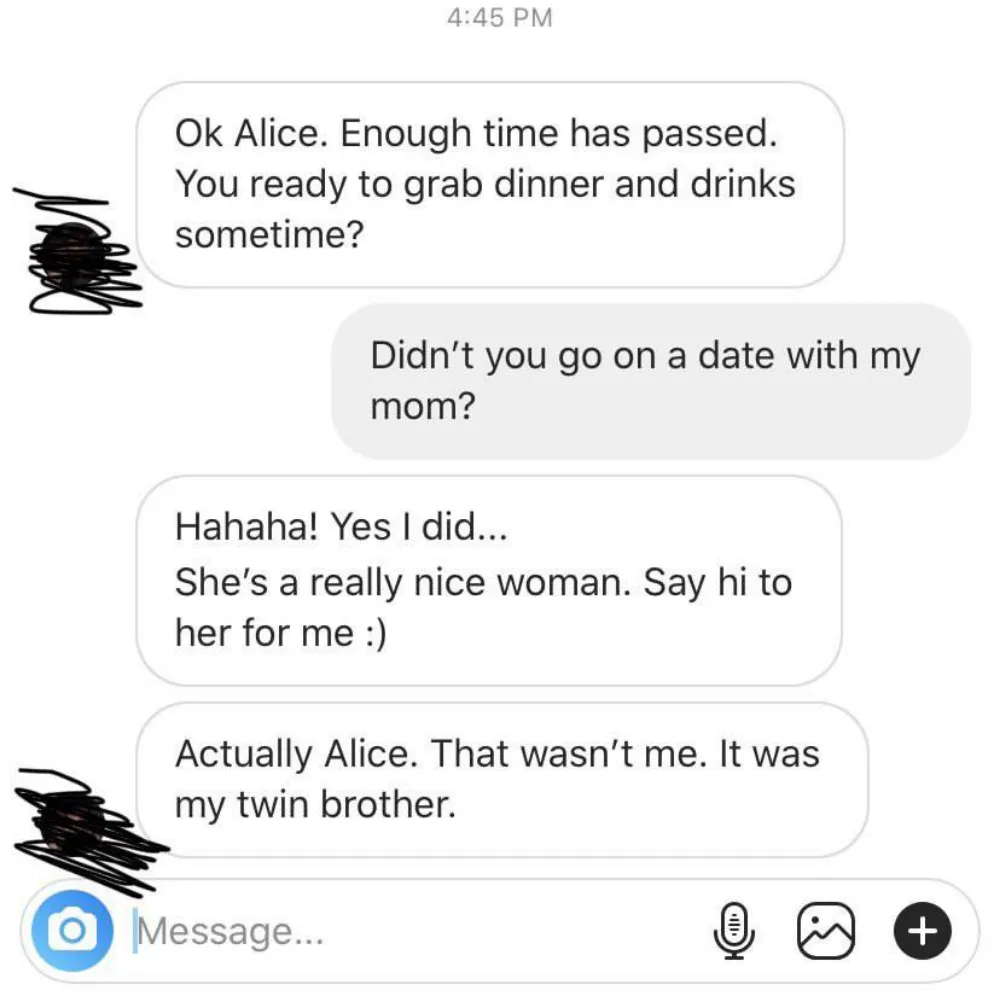Tap 'She's a really nice woman' line
The height and width of the screenshot is (1000, 1000).
[x=403, y=583]
